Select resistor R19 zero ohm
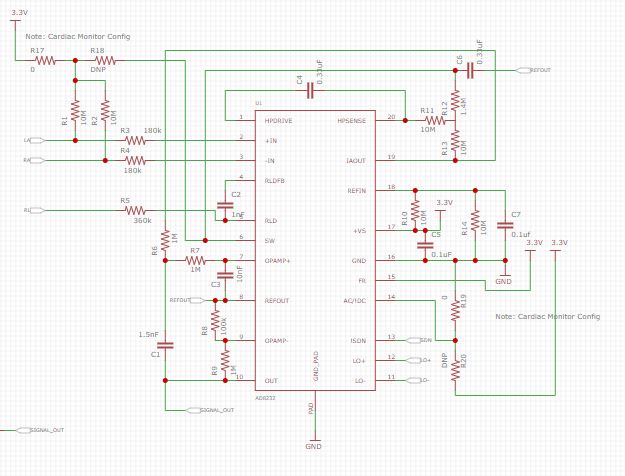The height and width of the screenshot is (476, 625). [455, 311]
